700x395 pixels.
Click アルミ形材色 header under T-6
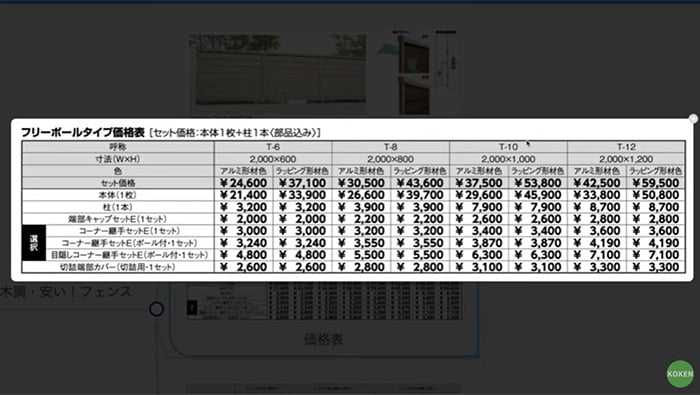(x=243, y=171)
